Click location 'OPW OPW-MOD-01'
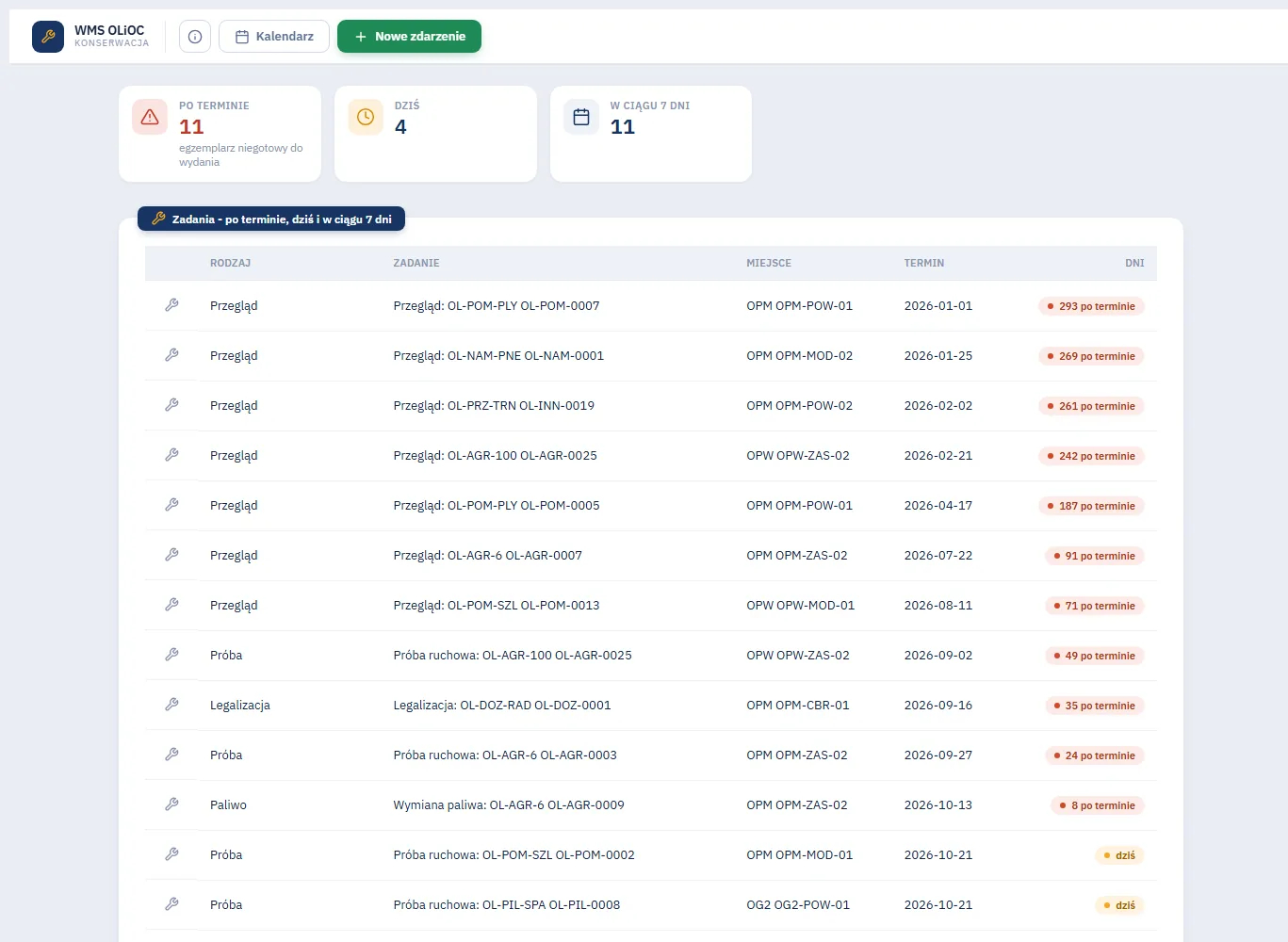This screenshot has height=942, width=1288. (x=801, y=606)
